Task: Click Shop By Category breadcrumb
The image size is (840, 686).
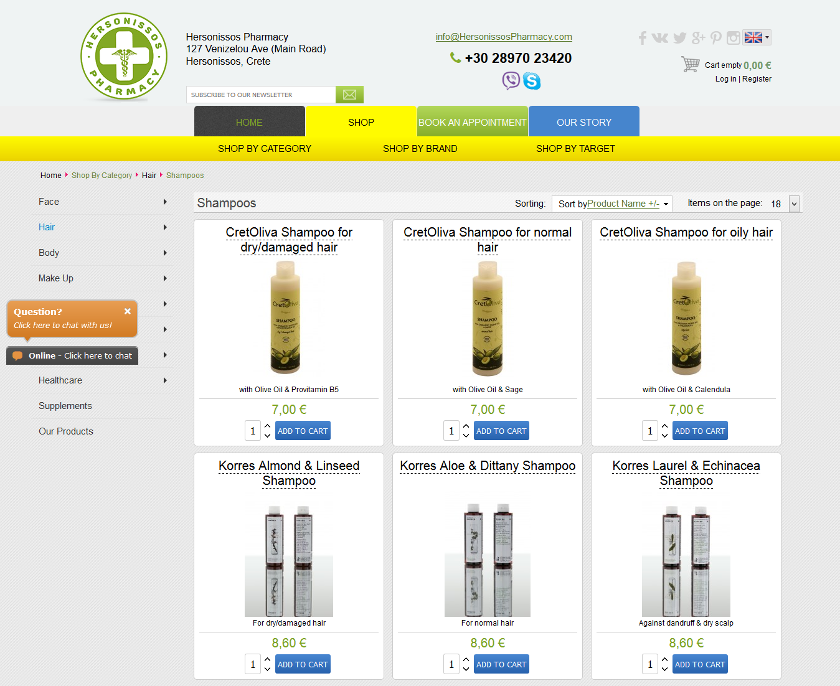Action: 102,175
